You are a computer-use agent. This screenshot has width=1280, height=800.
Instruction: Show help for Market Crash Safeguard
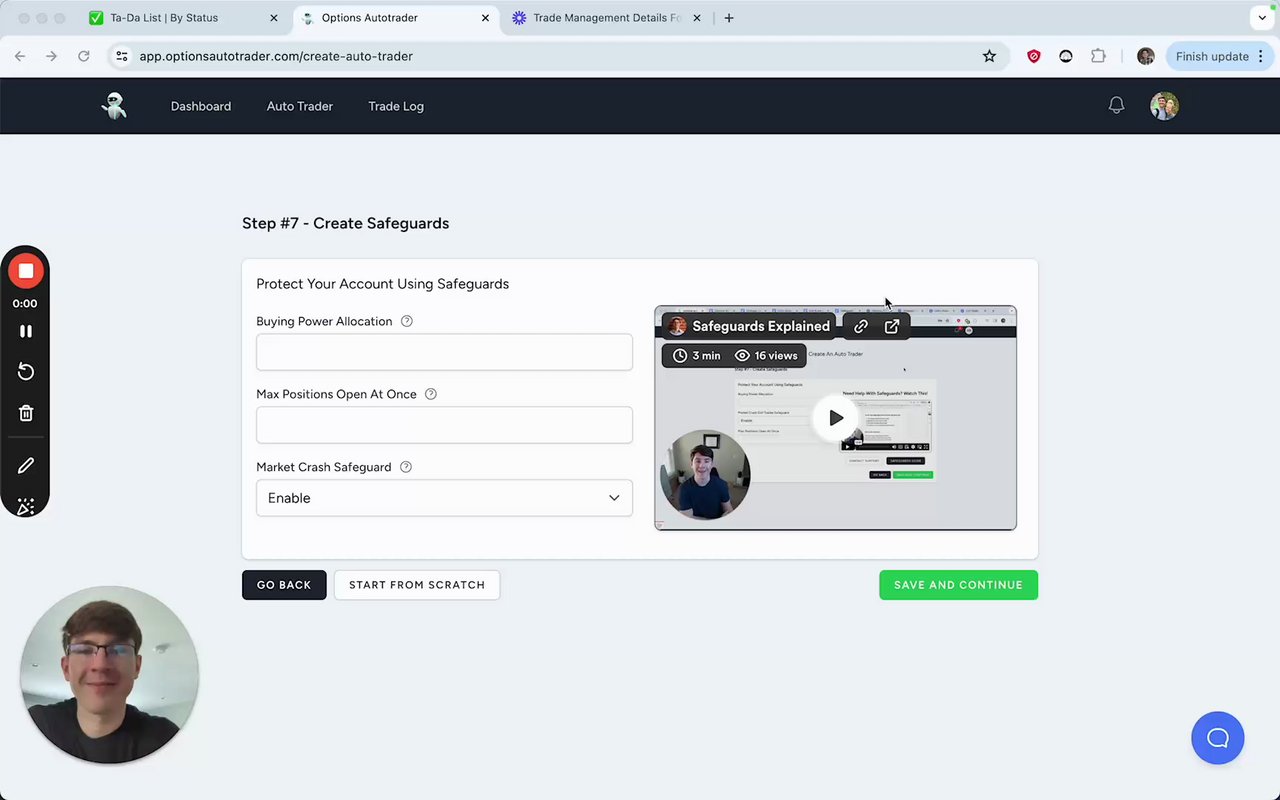click(x=406, y=467)
